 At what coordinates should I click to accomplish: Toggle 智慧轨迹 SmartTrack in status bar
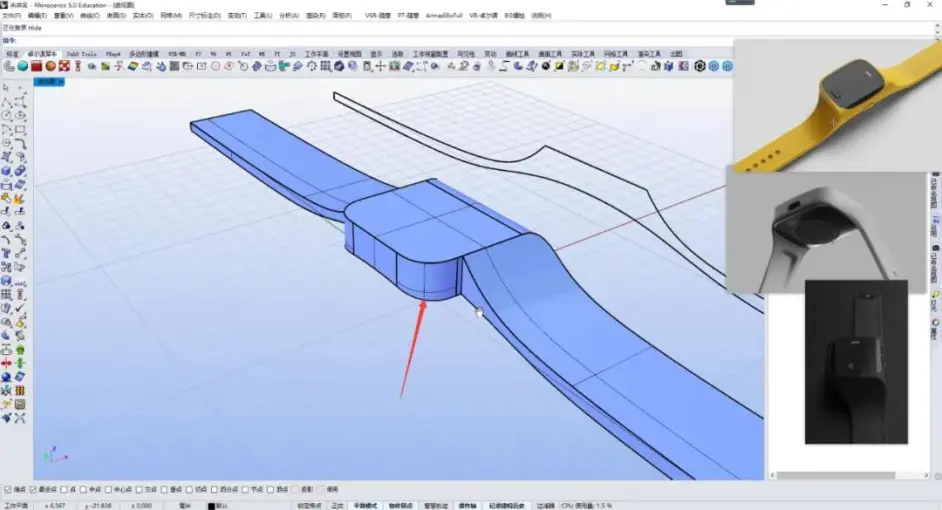(436, 506)
